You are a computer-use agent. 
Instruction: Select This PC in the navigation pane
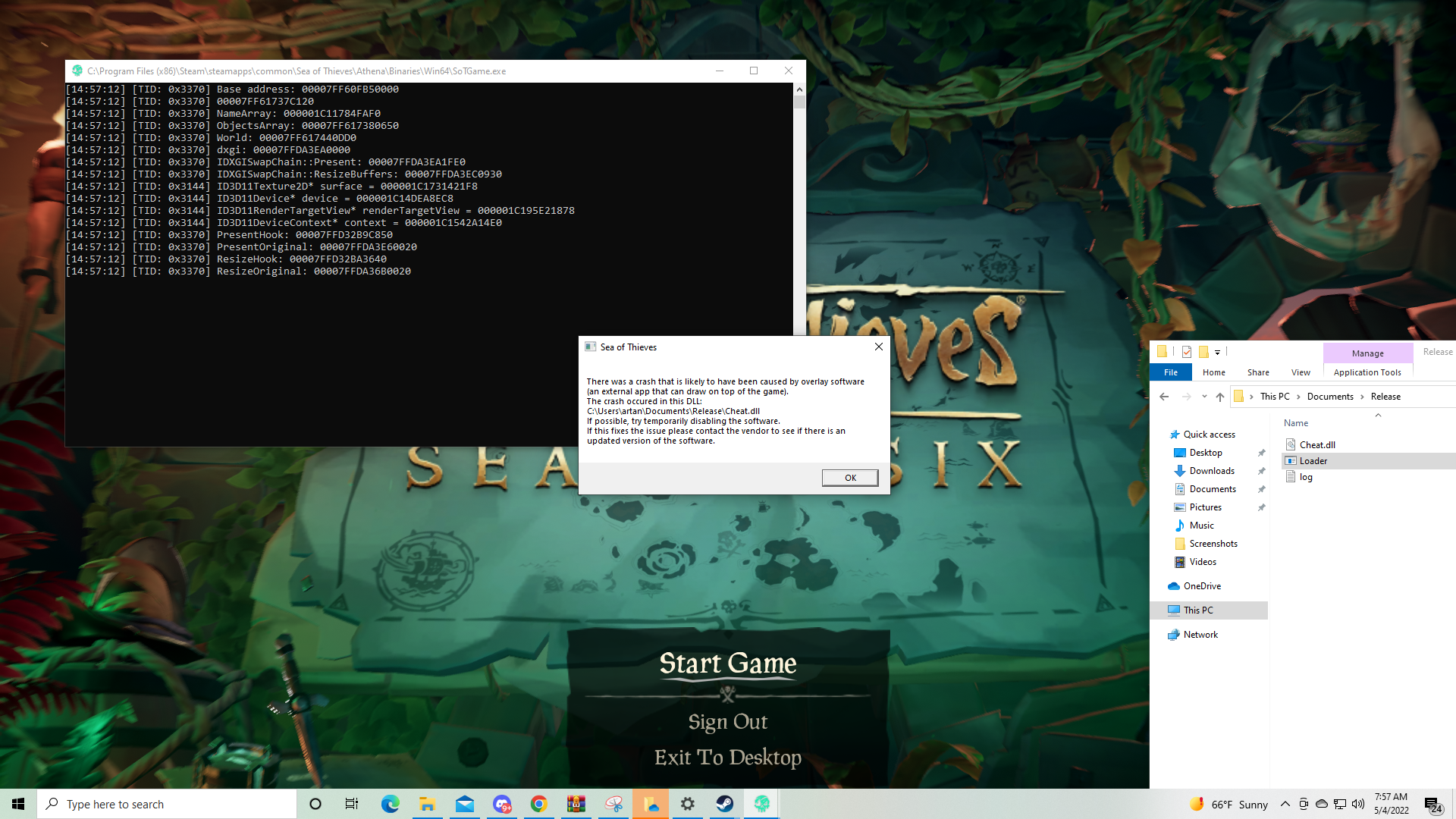point(1209,610)
